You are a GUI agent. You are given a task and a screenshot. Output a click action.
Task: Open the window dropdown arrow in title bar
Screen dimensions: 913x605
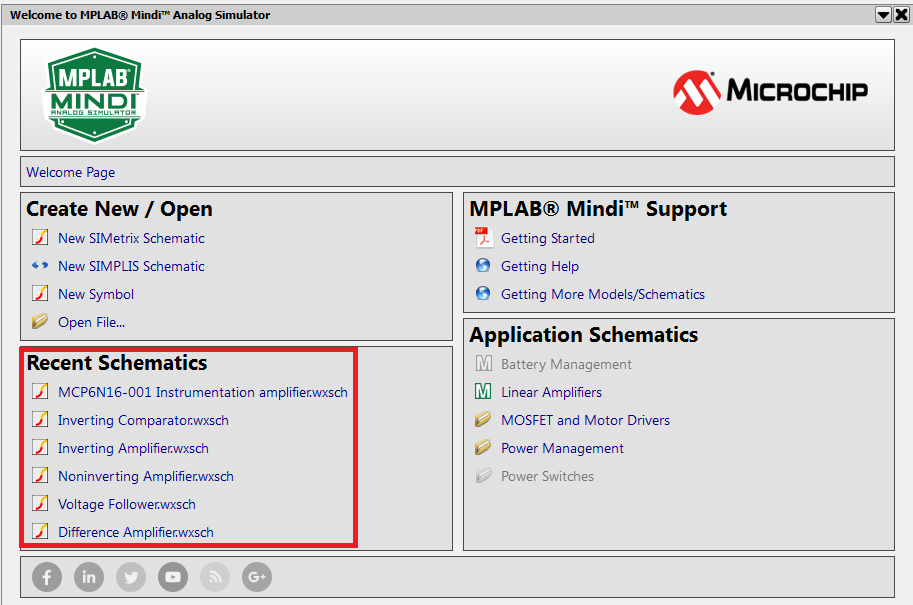pyautogui.click(x=883, y=15)
